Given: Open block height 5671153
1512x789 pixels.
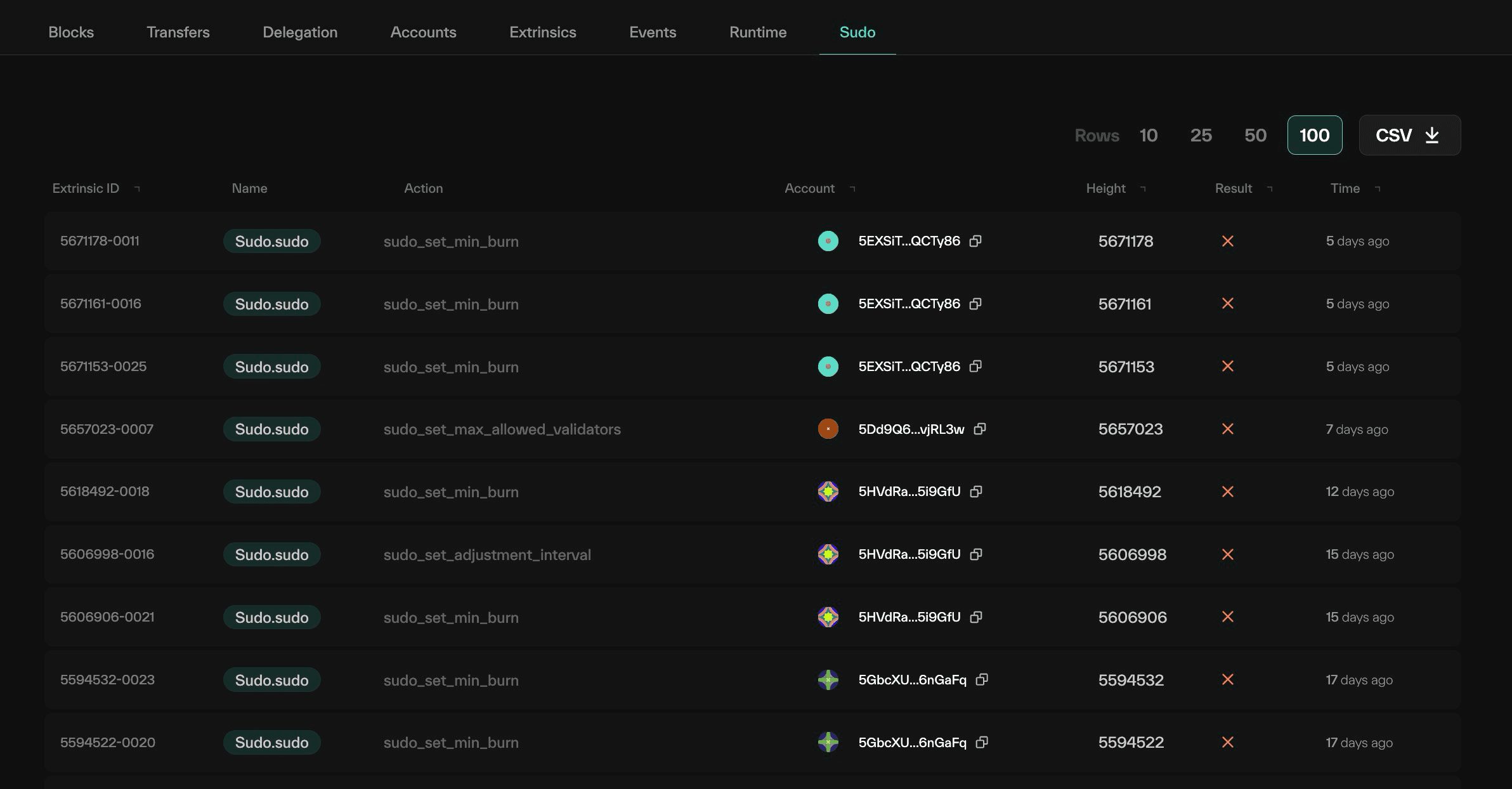Looking at the screenshot, I should 1126,367.
